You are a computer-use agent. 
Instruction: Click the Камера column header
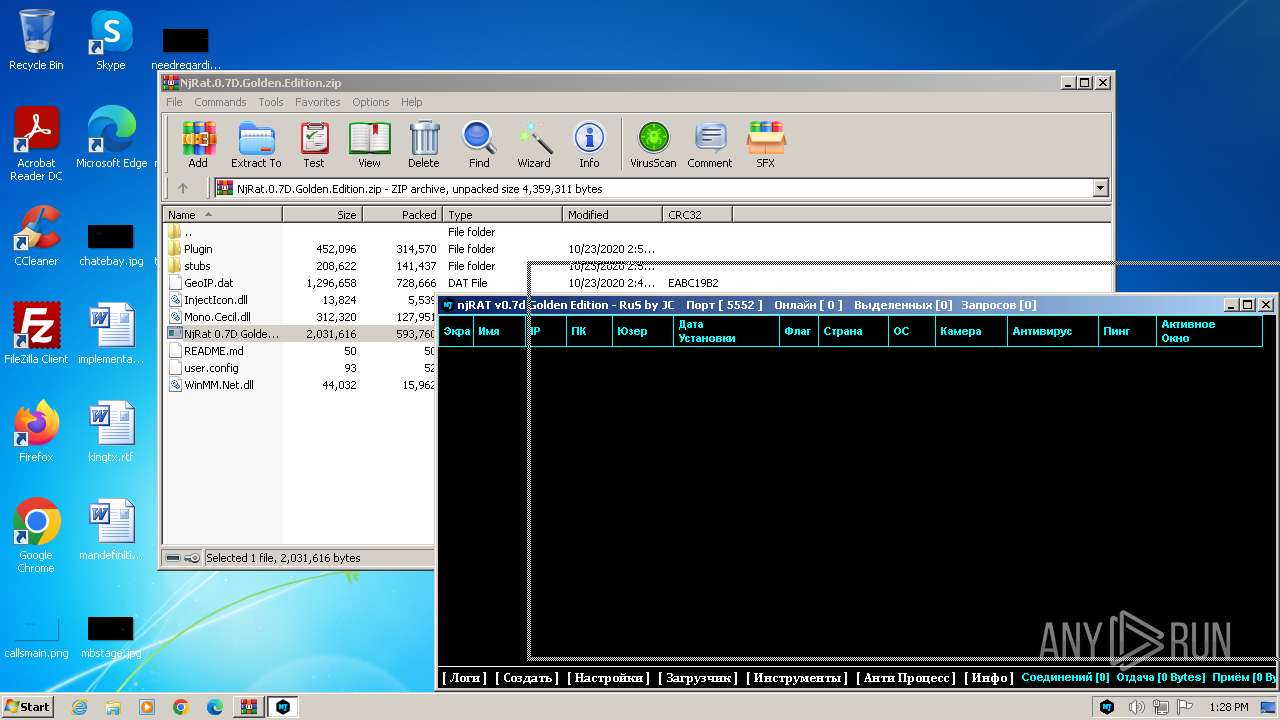click(971, 331)
